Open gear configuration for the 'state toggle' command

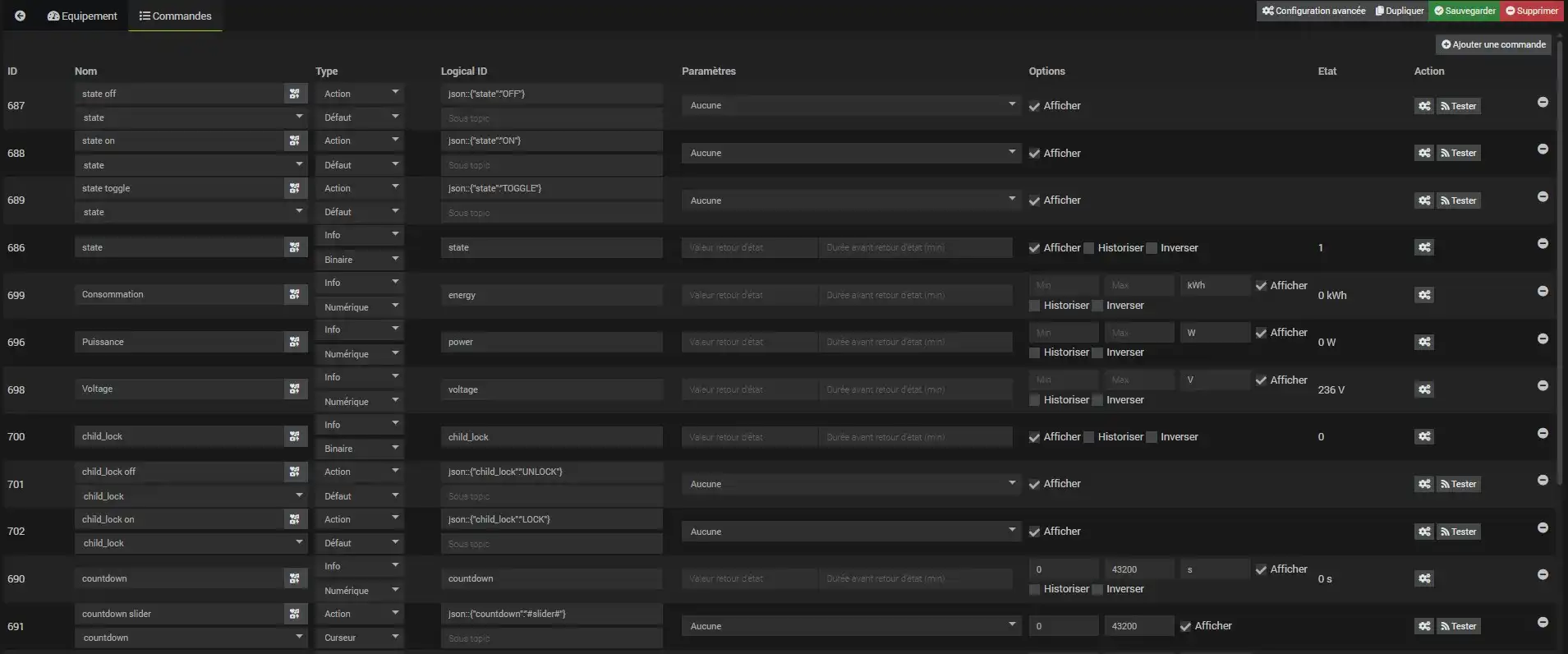tap(1424, 200)
